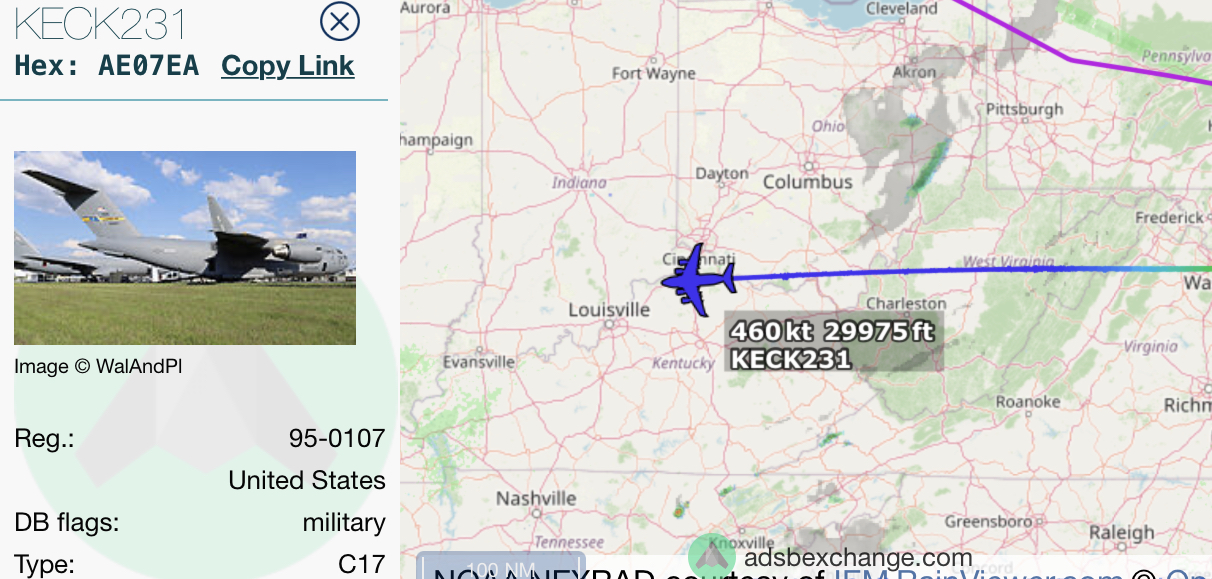Click the Copy Link hyperlink

pos(288,66)
